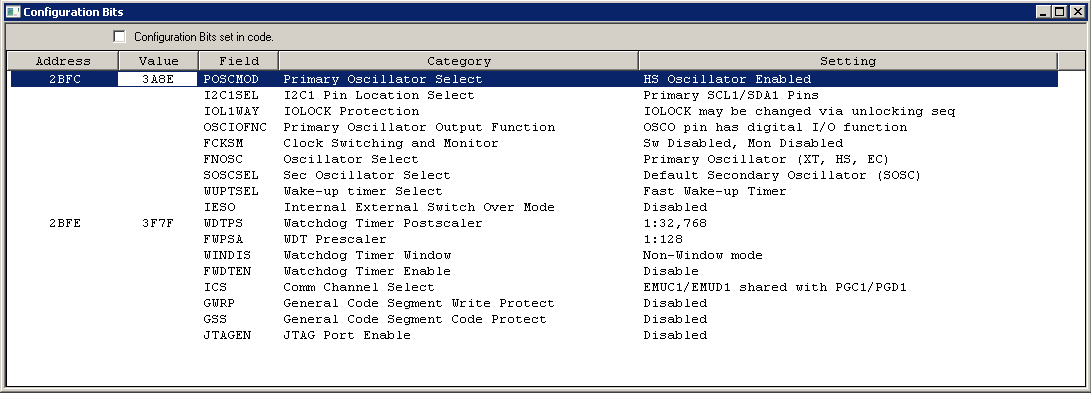Select the FWPSA field
The width and height of the screenshot is (1091, 393).
(x=223, y=239)
